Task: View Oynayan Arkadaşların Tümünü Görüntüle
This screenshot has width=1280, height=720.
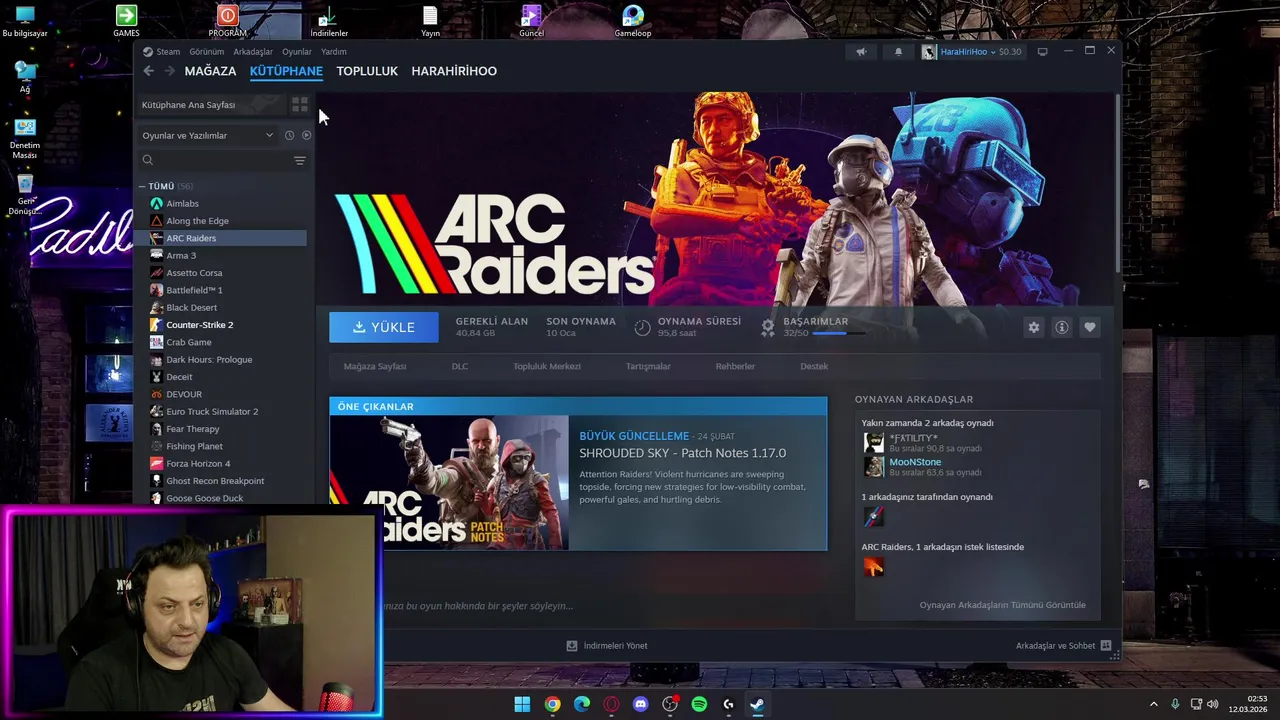Action: (1002, 605)
